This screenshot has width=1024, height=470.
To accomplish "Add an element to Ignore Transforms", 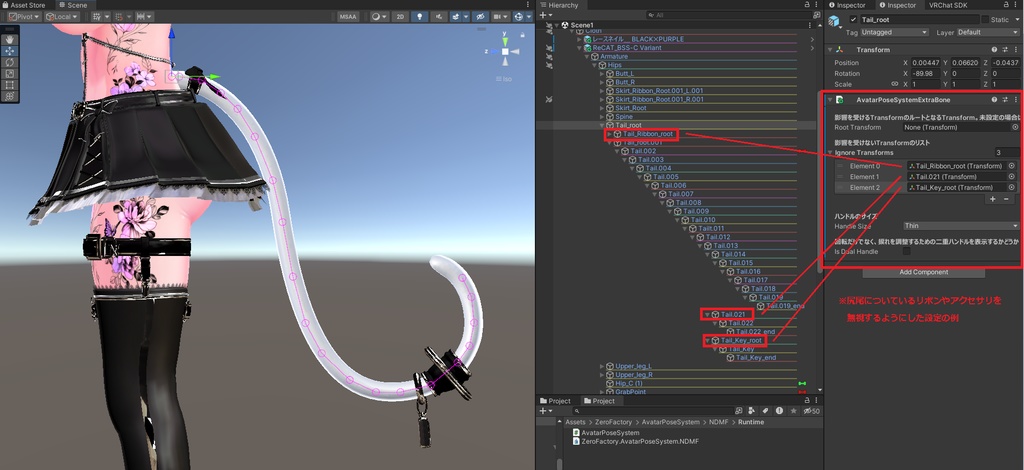I will pos(993,199).
